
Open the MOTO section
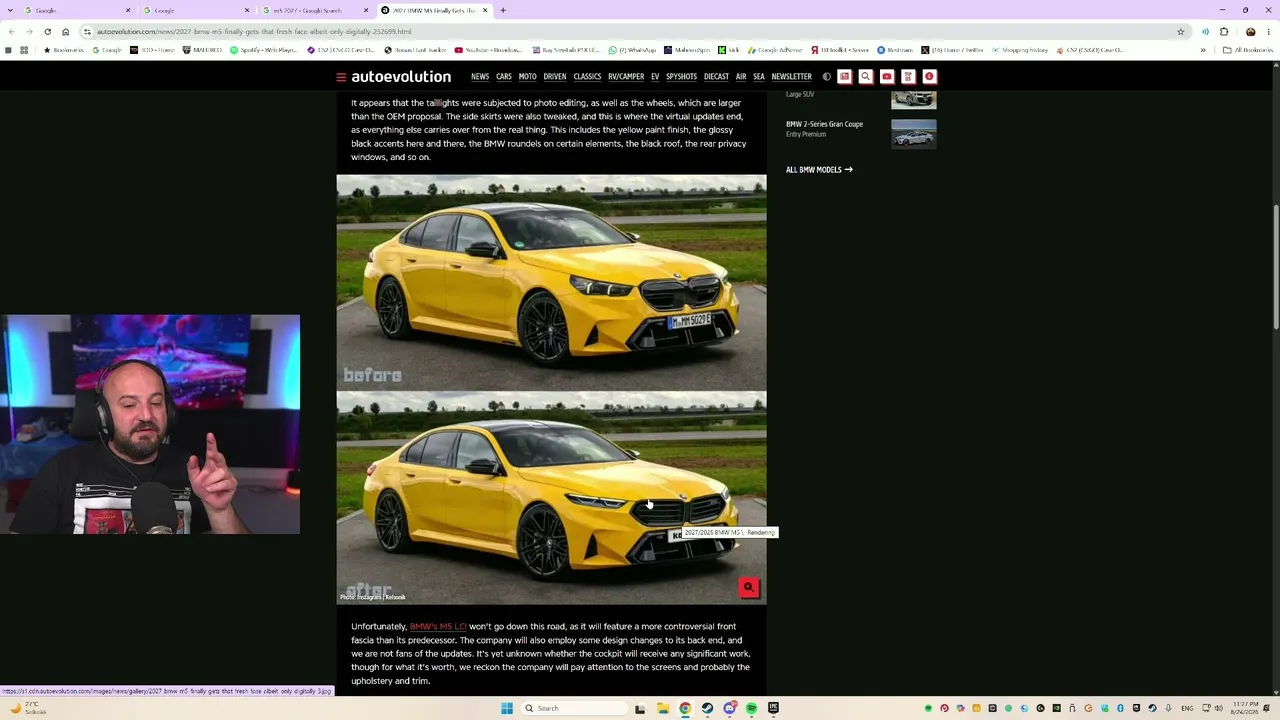point(527,77)
